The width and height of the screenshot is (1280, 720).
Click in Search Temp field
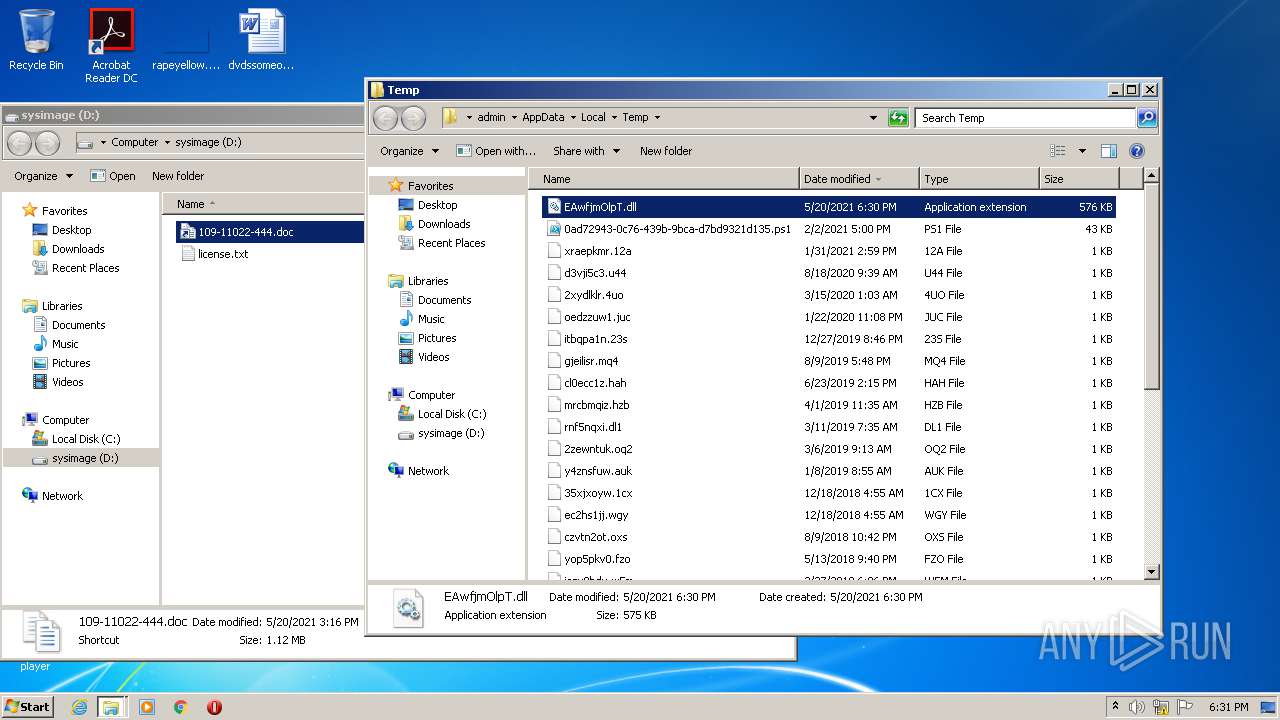coord(1026,118)
